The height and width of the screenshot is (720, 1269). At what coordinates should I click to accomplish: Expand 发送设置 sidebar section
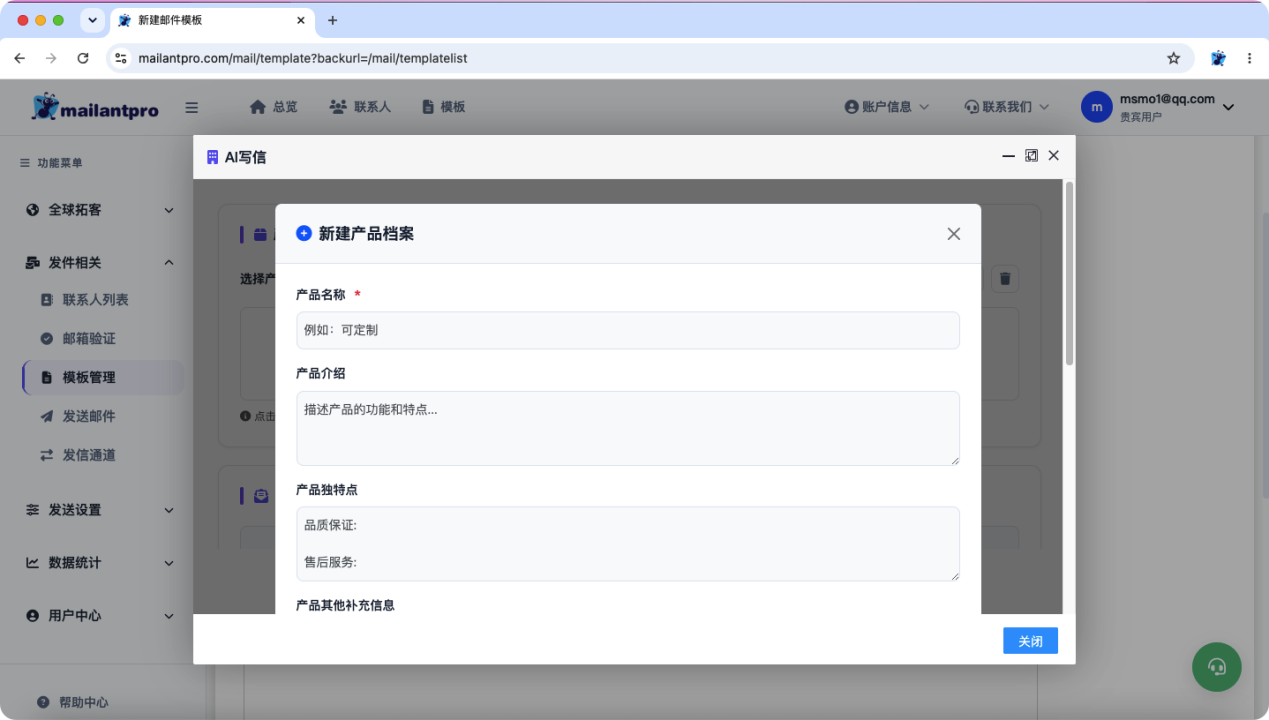[x=100, y=510]
